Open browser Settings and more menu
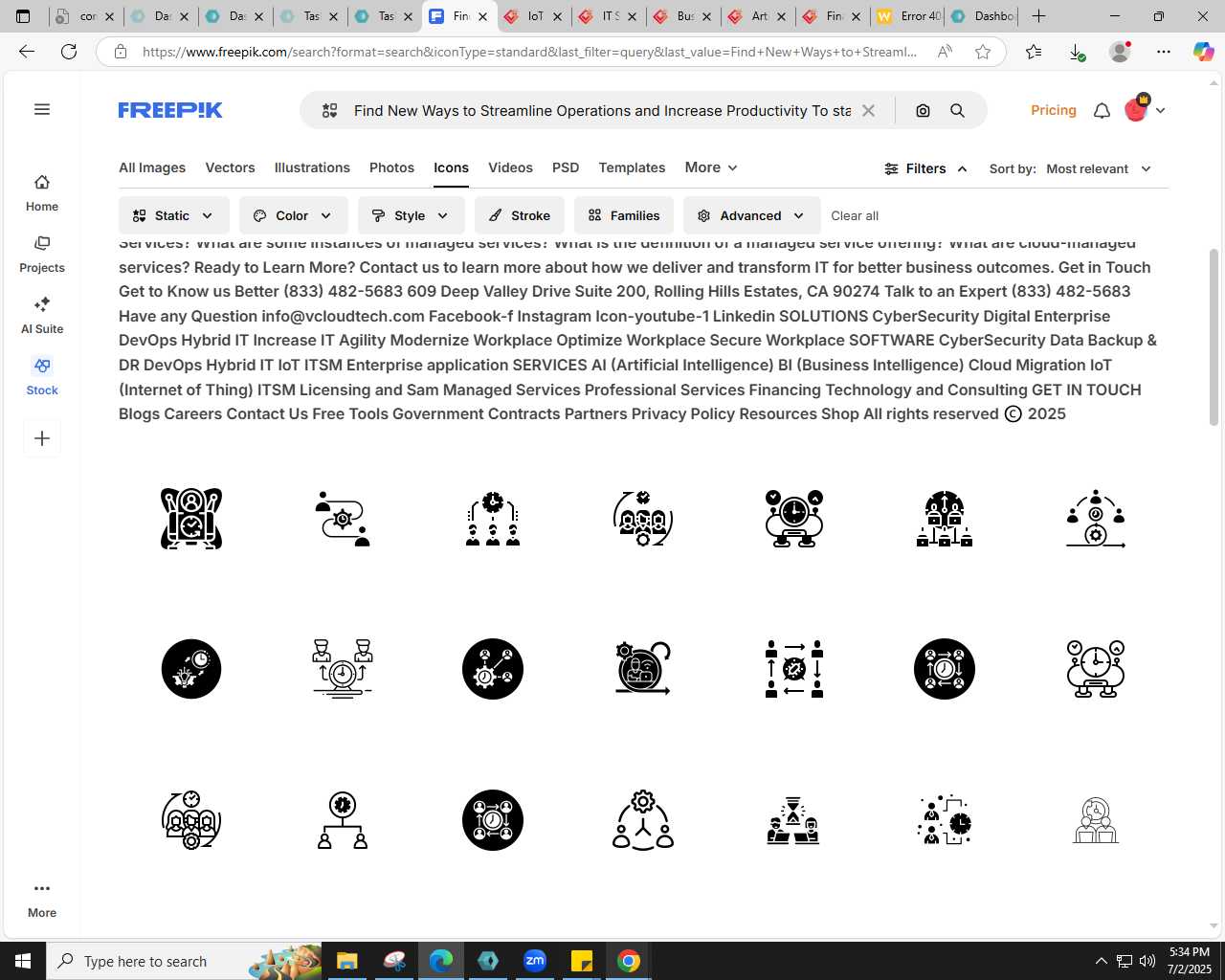Image resolution: width=1225 pixels, height=980 pixels. pos(1164,52)
